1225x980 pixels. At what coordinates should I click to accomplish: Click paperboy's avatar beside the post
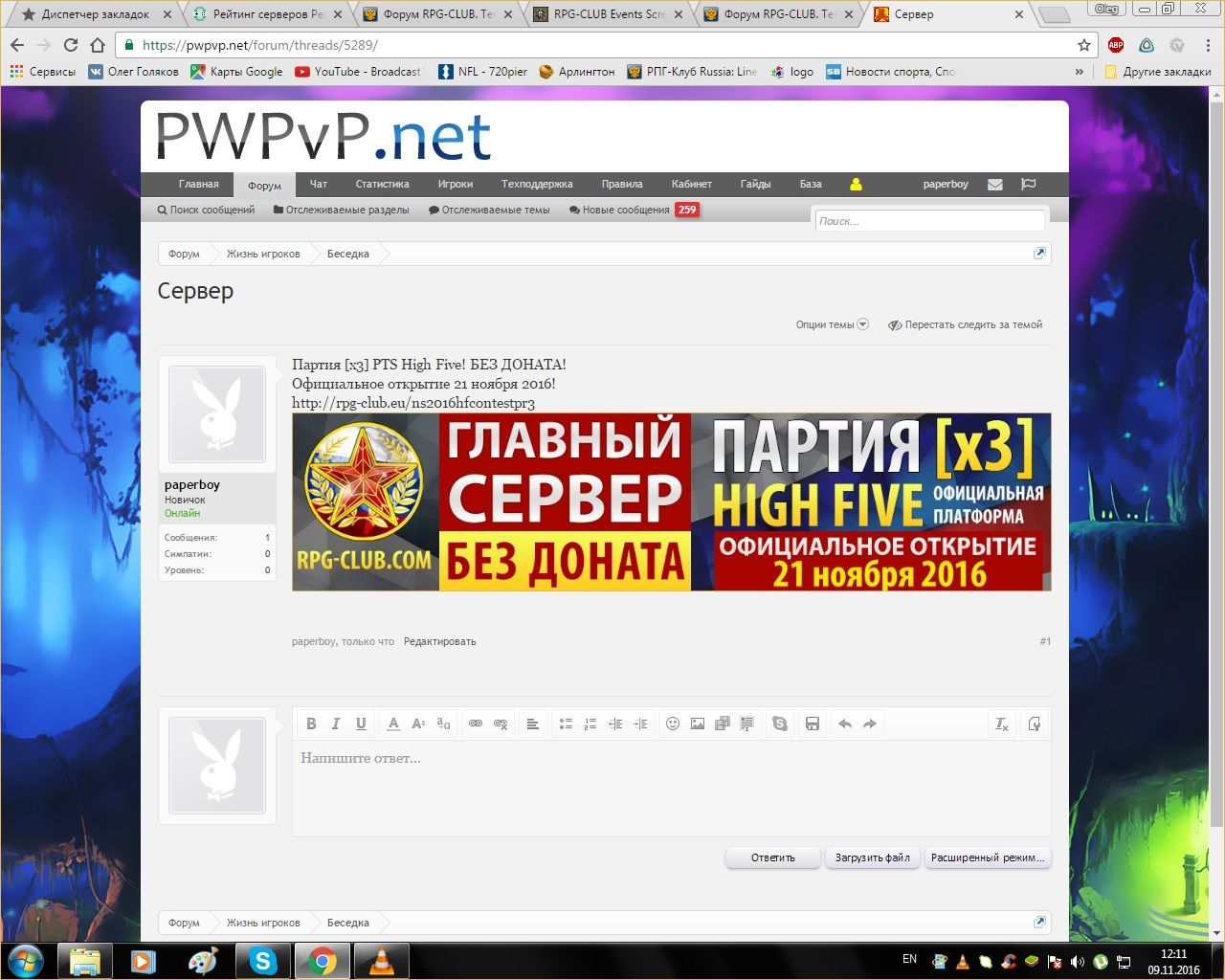point(217,415)
